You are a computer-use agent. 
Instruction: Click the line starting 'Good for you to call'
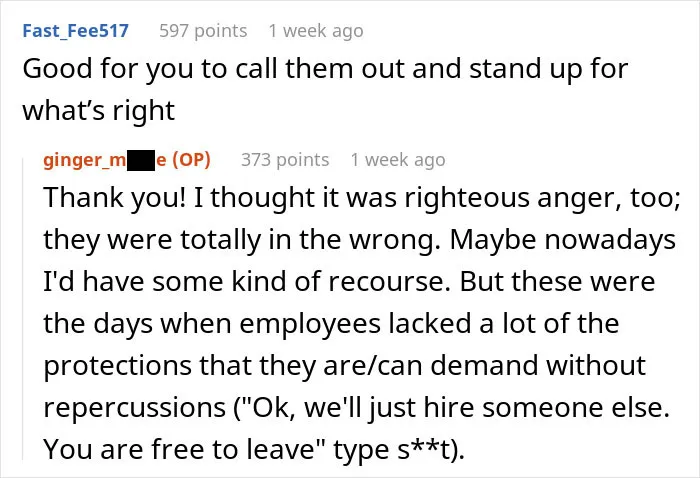pyautogui.click(x=325, y=69)
